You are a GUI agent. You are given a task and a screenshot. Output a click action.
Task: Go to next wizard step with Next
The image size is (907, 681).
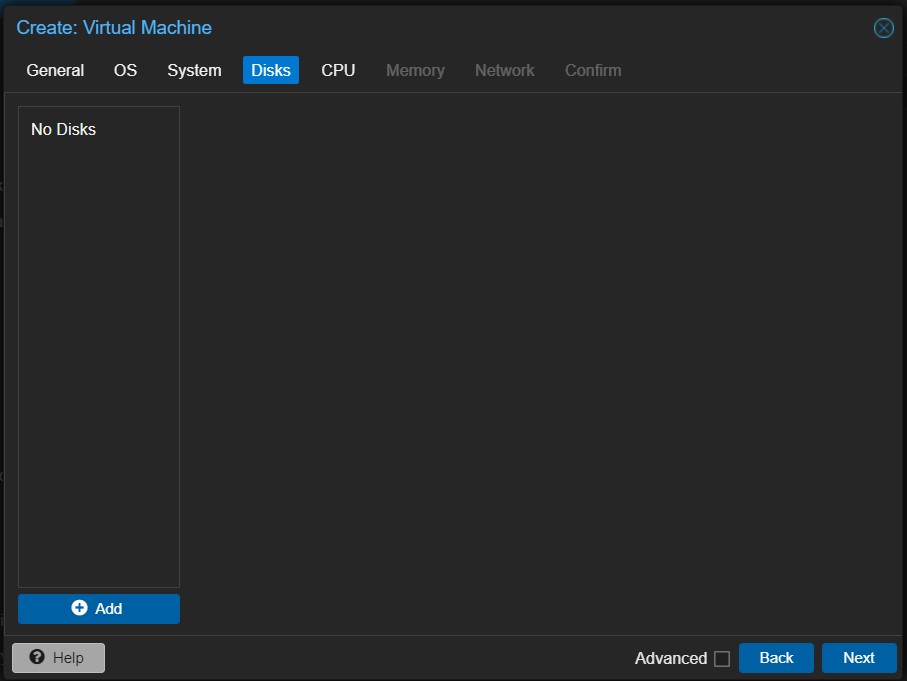859,658
